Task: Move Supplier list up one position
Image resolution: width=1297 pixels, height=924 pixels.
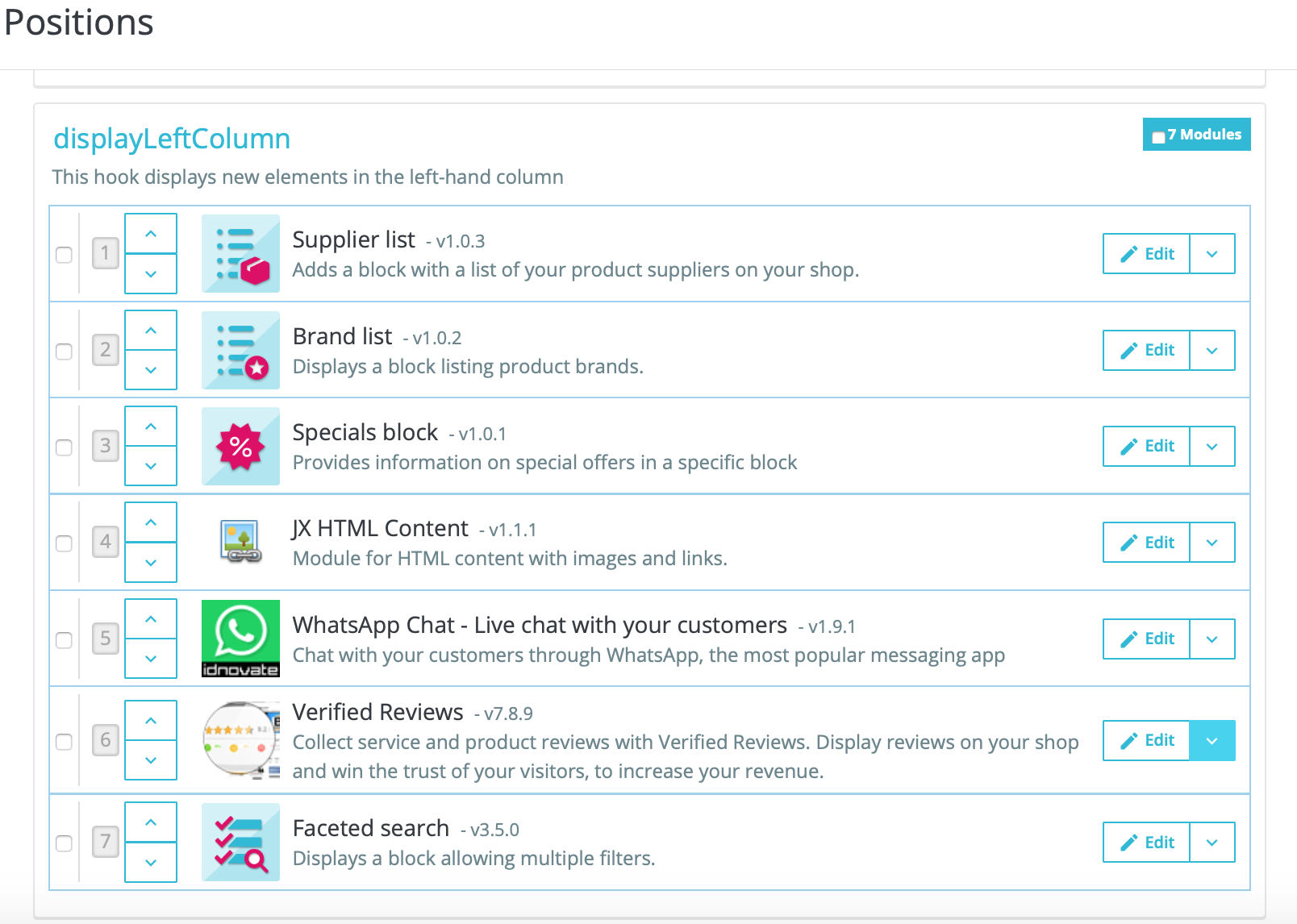Action: click(151, 234)
